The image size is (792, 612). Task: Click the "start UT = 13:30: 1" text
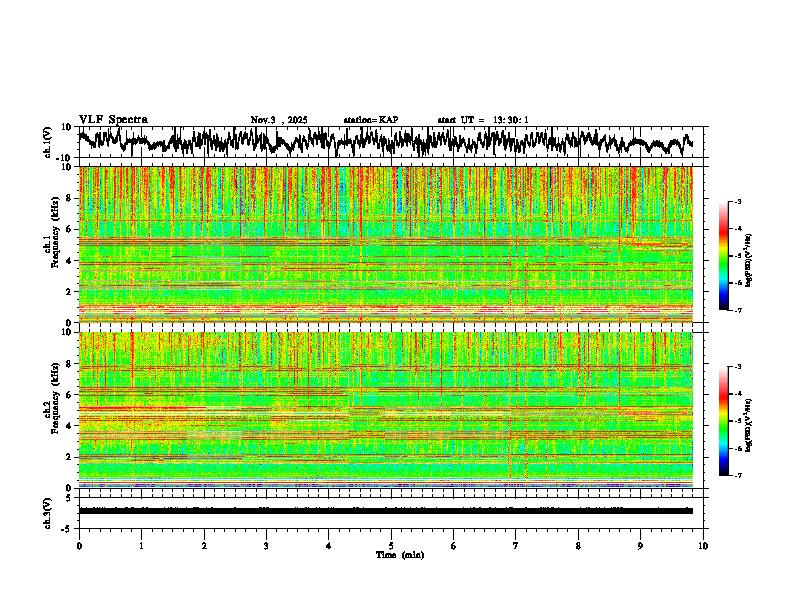pyautogui.click(x=483, y=120)
